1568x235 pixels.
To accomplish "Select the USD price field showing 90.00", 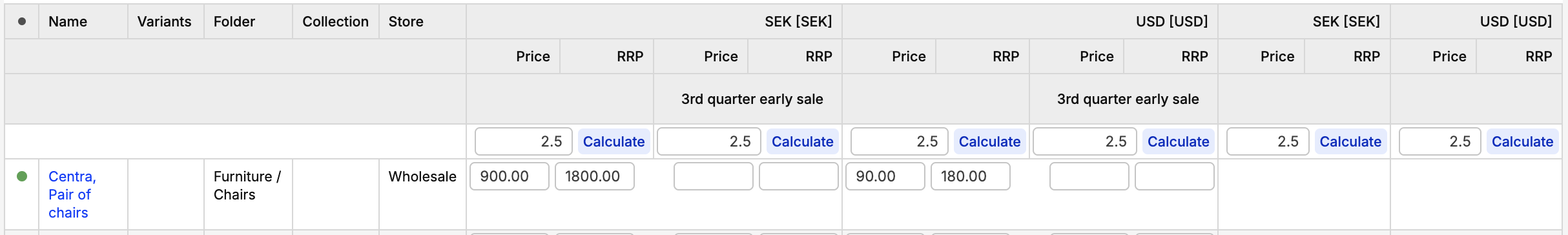I will [885, 176].
